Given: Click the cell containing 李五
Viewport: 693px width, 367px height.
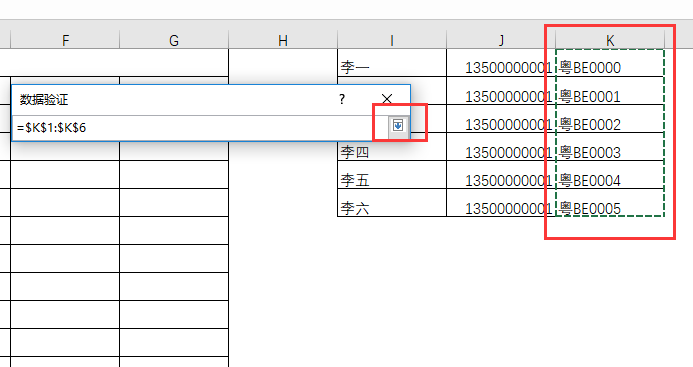Looking at the screenshot, I should pyautogui.click(x=392, y=175).
